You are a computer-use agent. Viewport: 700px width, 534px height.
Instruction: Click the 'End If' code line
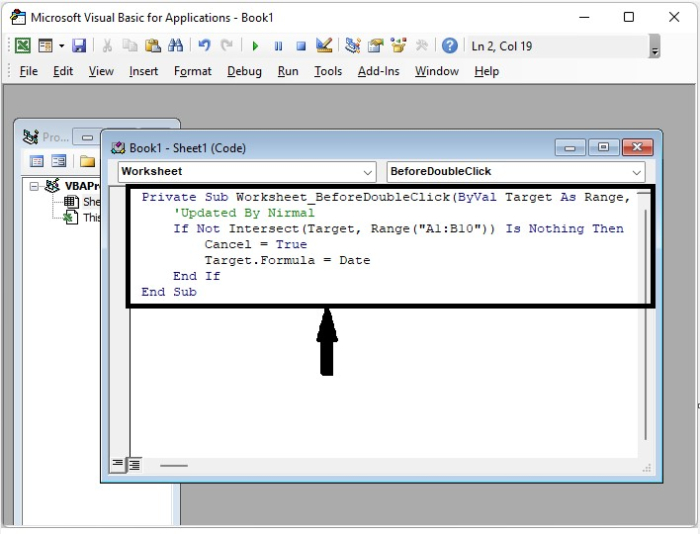click(x=197, y=276)
